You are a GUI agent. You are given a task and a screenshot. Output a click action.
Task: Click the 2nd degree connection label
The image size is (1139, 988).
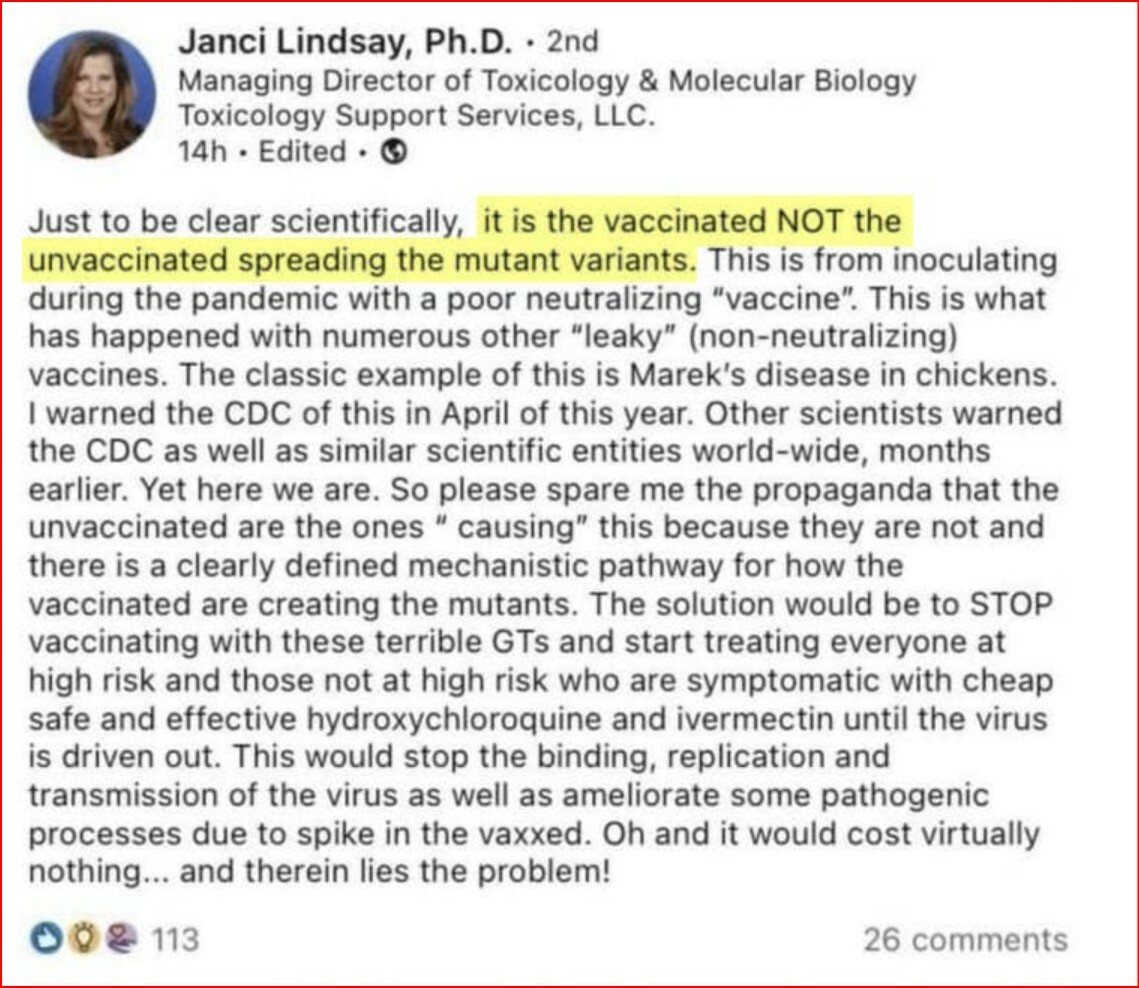[x=573, y=41]
